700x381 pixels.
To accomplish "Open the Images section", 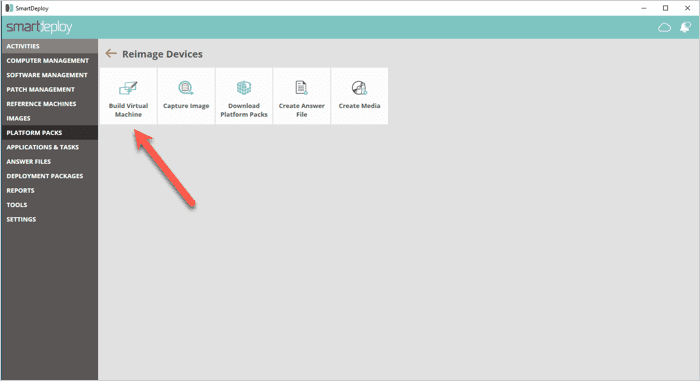I will click(50, 118).
